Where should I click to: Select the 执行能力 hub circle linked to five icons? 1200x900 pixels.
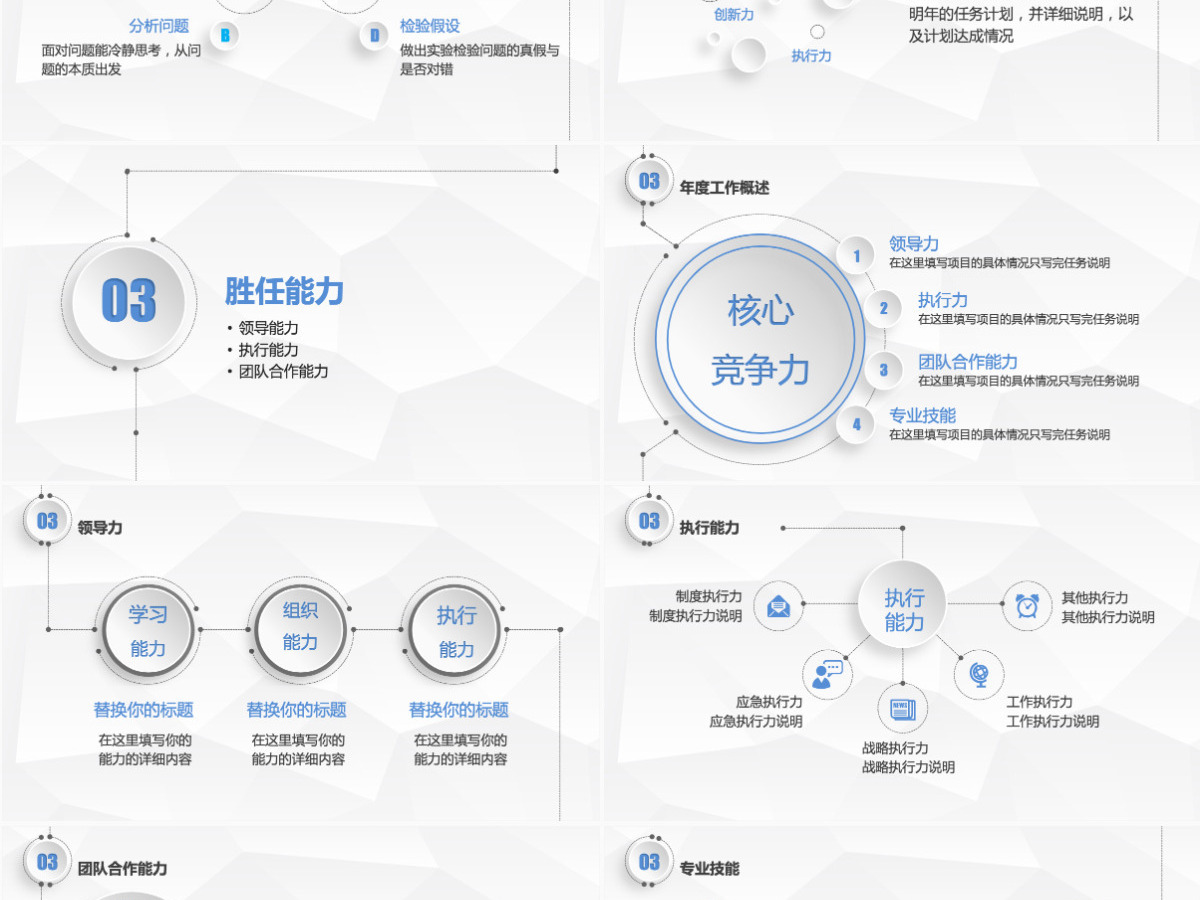pos(903,605)
